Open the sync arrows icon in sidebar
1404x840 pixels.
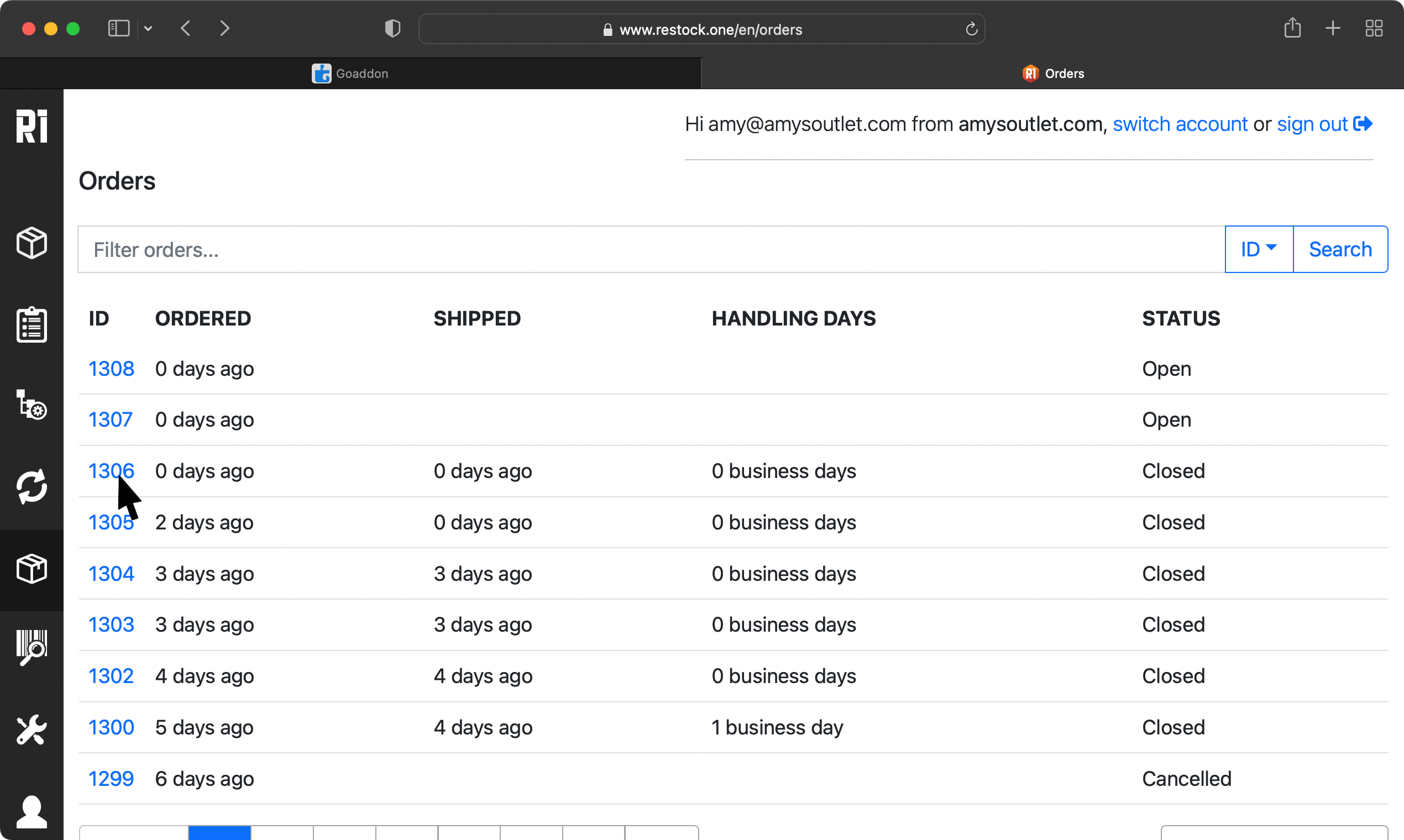pyautogui.click(x=32, y=486)
